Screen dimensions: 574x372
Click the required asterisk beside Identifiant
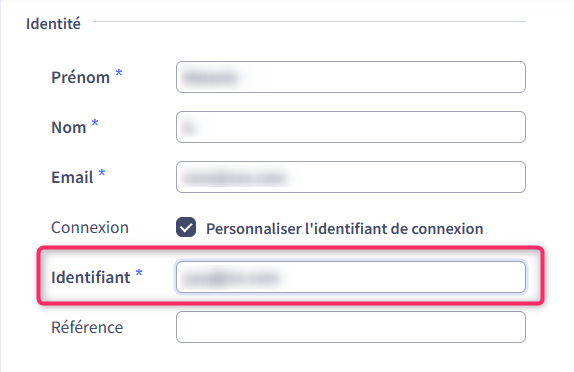pyautogui.click(x=139, y=272)
